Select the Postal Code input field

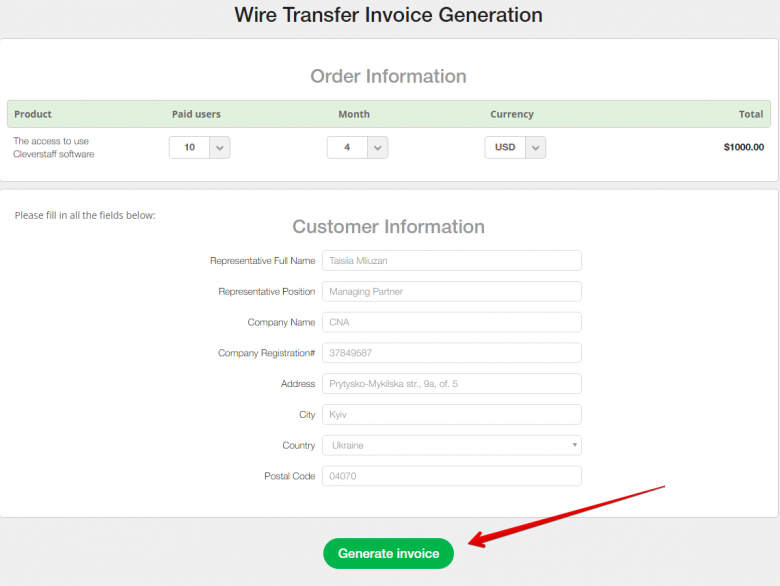pos(451,476)
